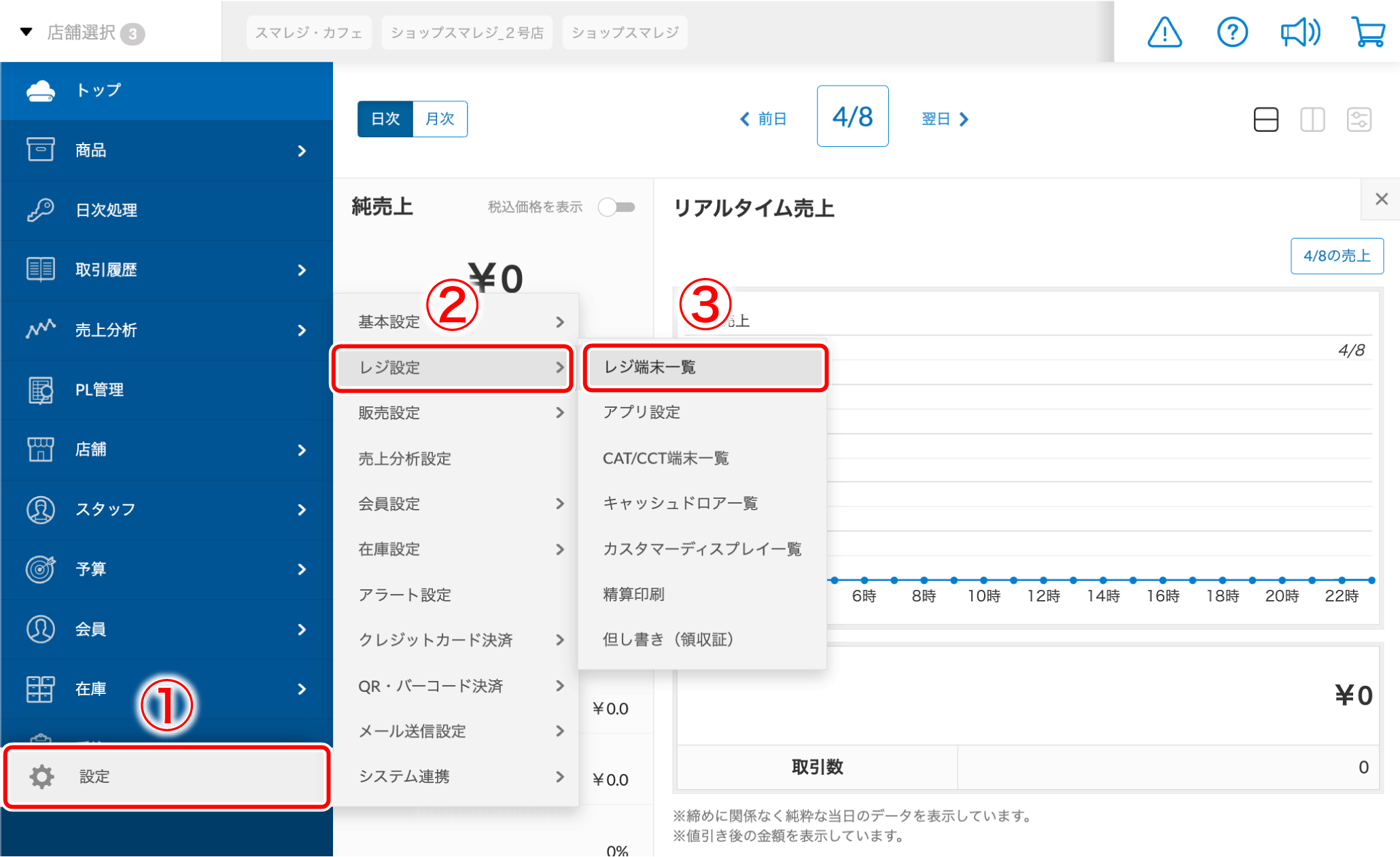Open レジ設定 submenu
This screenshot has height=857, width=1400.
coord(453,367)
